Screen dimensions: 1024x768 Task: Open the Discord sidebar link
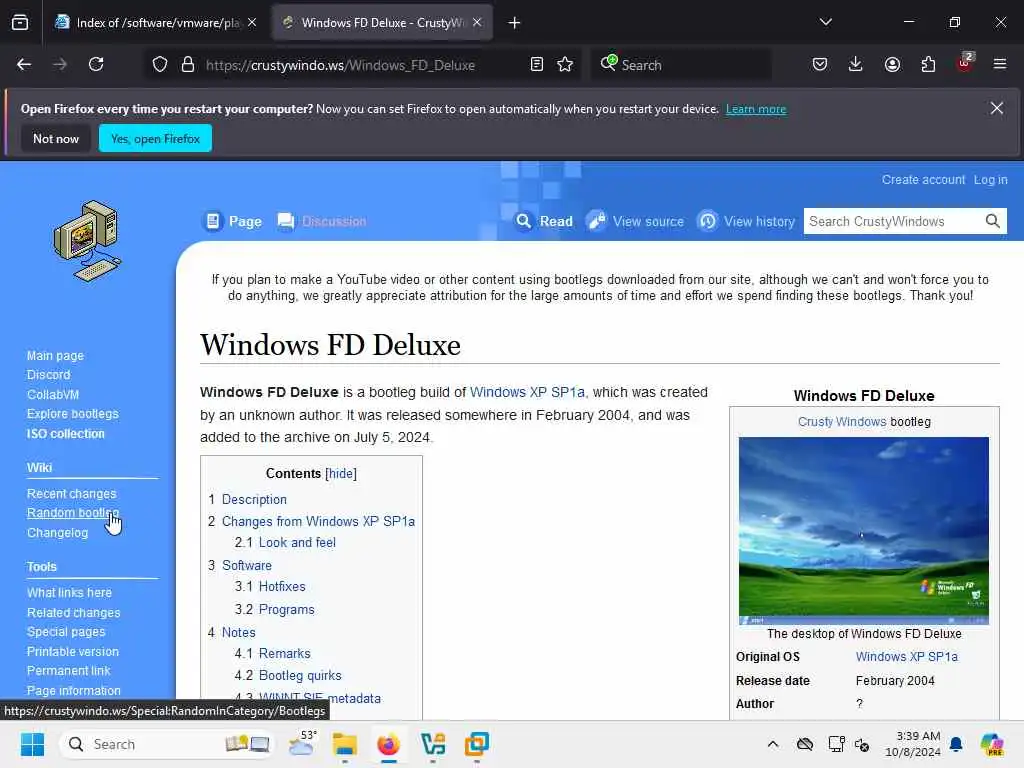click(x=48, y=375)
